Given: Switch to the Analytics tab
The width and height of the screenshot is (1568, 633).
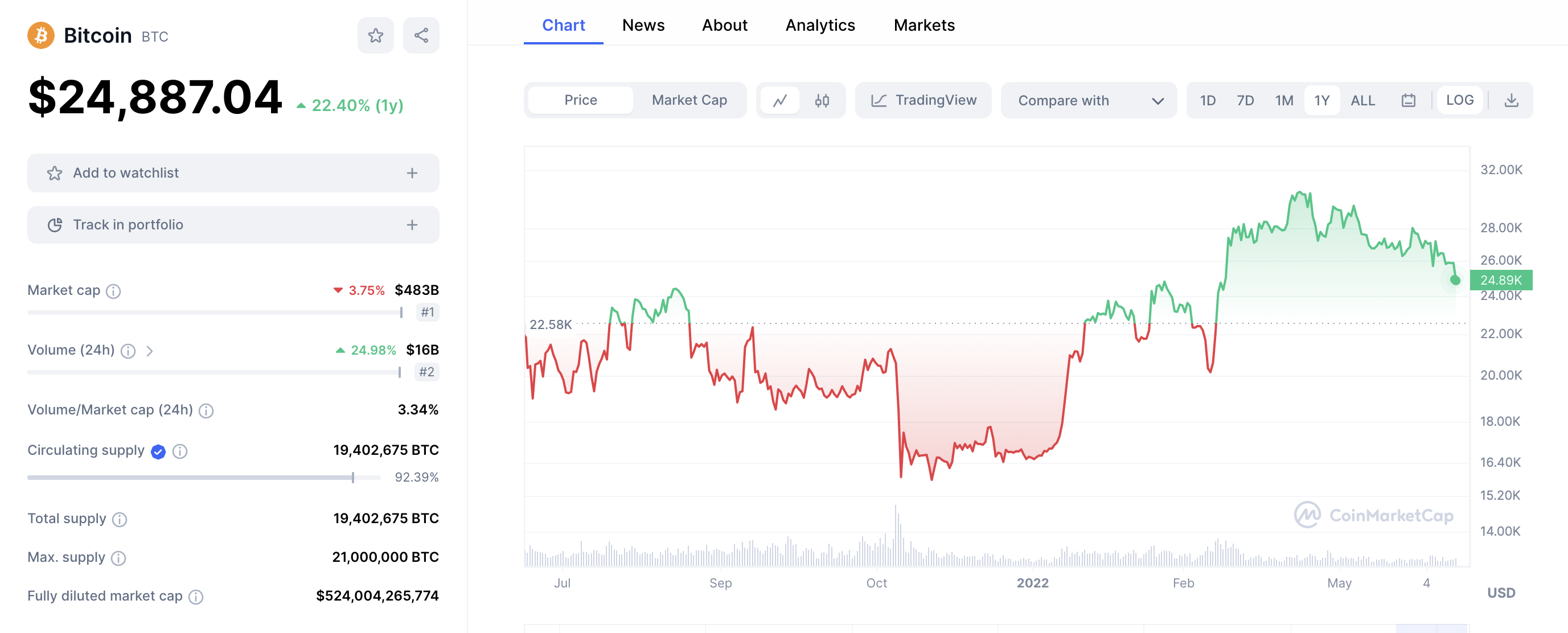Looking at the screenshot, I should tap(820, 25).
